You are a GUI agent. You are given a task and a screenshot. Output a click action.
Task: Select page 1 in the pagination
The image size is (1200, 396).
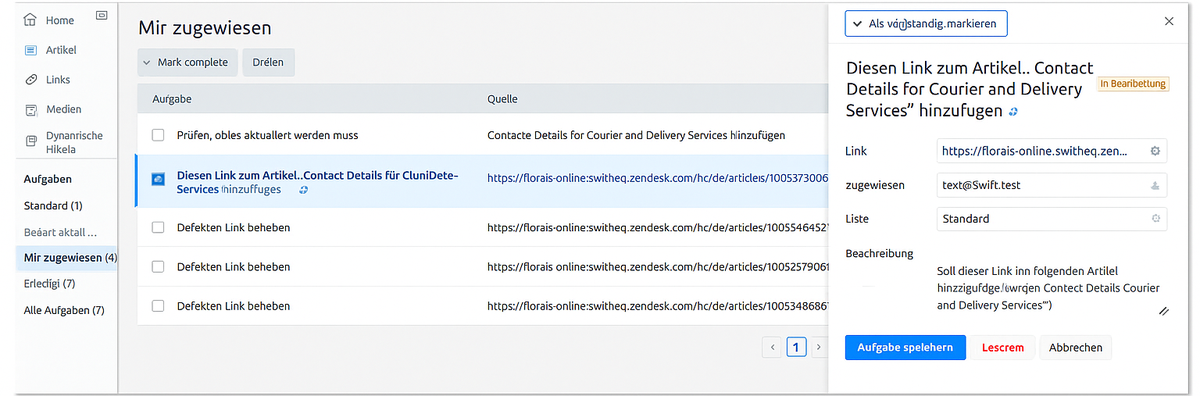click(796, 347)
